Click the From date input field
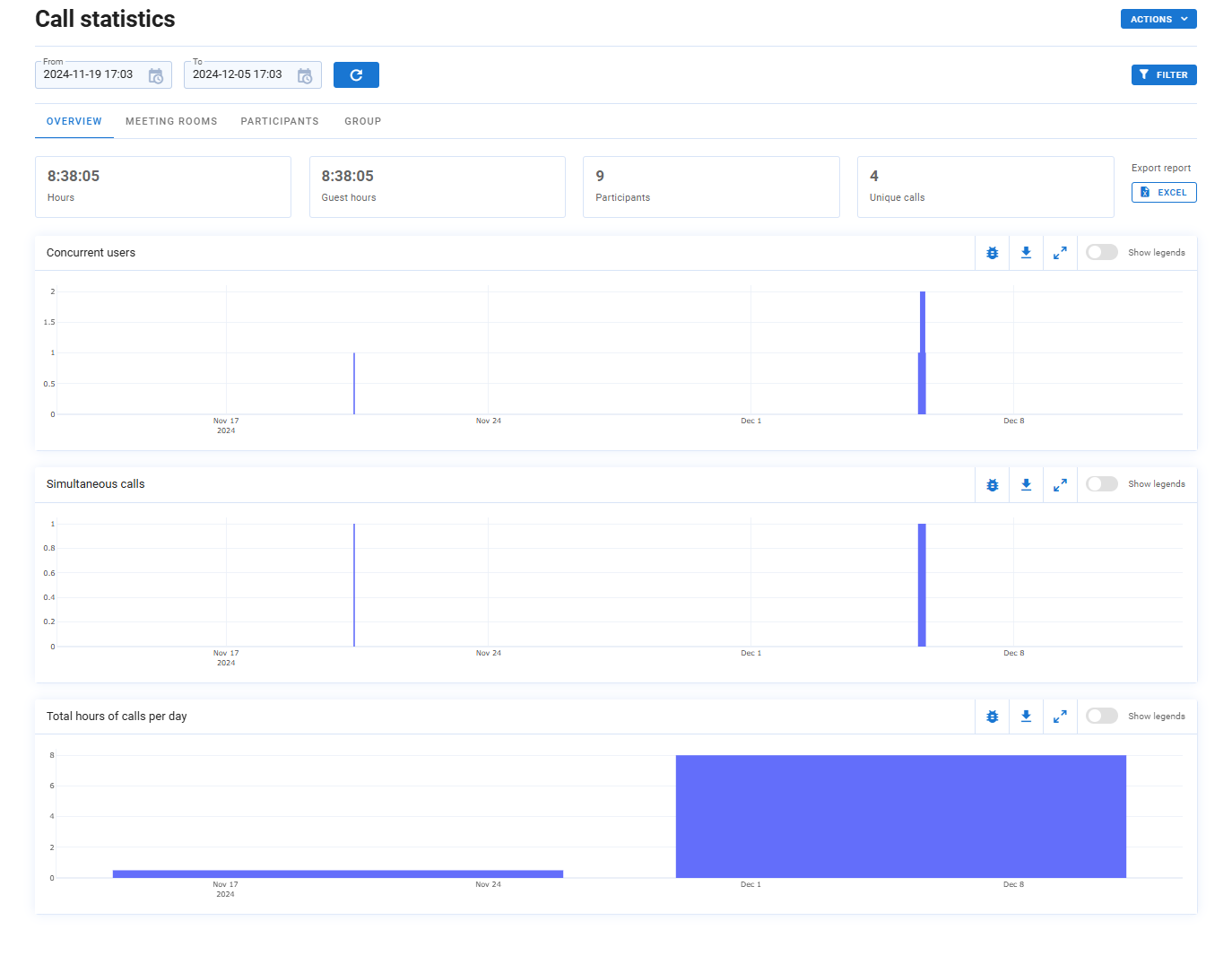 [90, 75]
